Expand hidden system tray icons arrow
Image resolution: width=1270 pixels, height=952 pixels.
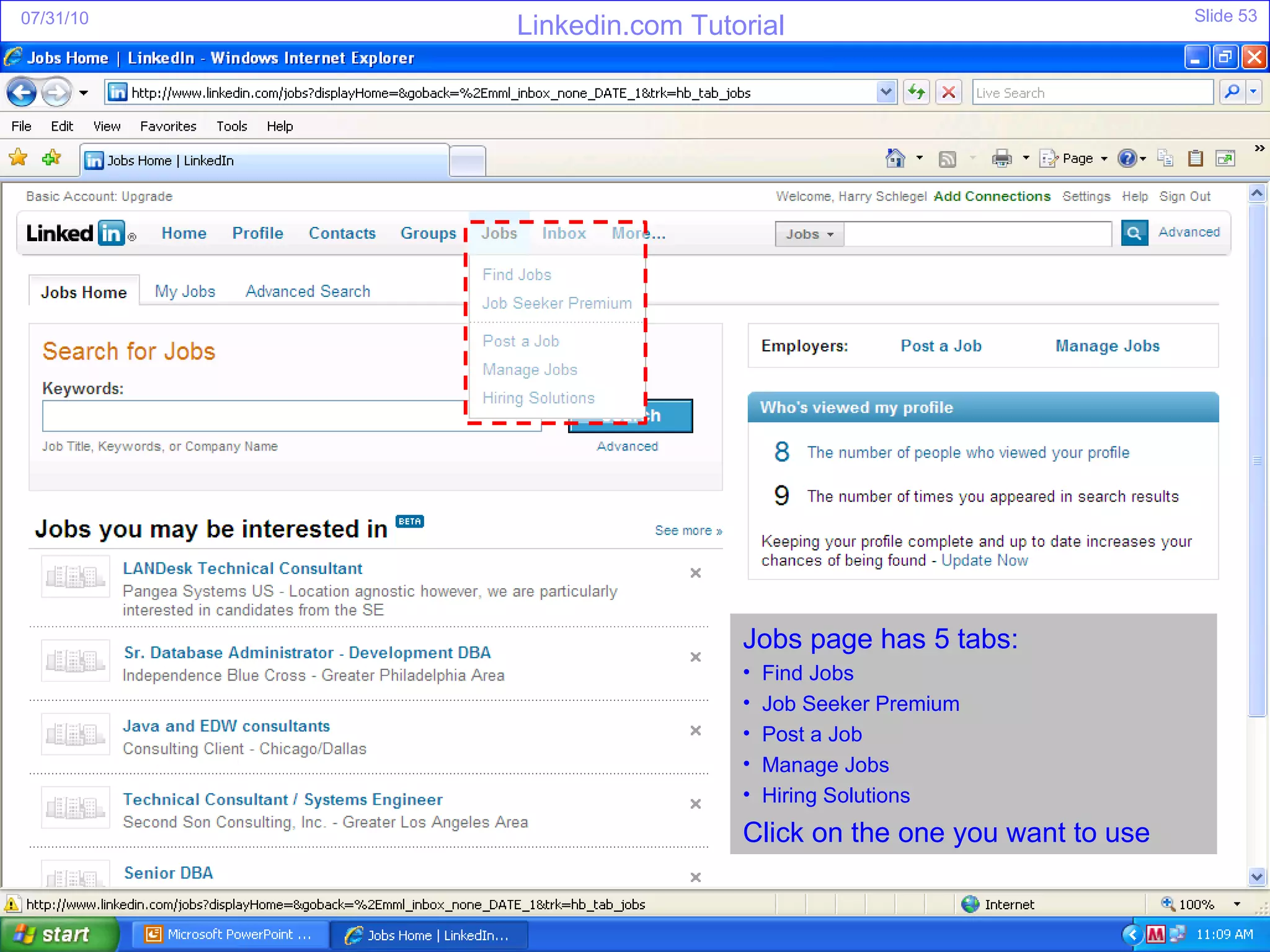(x=1132, y=934)
